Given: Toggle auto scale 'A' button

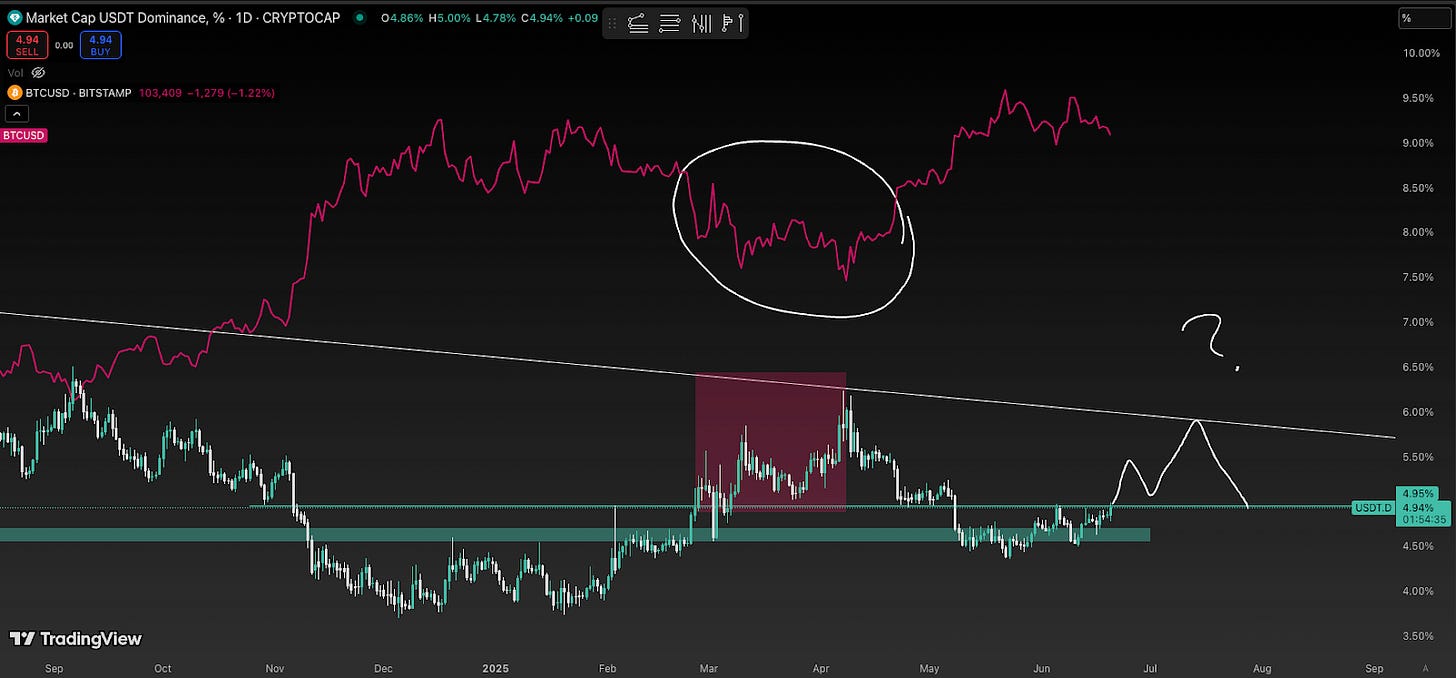Looking at the screenshot, I should (x=1425, y=667).
